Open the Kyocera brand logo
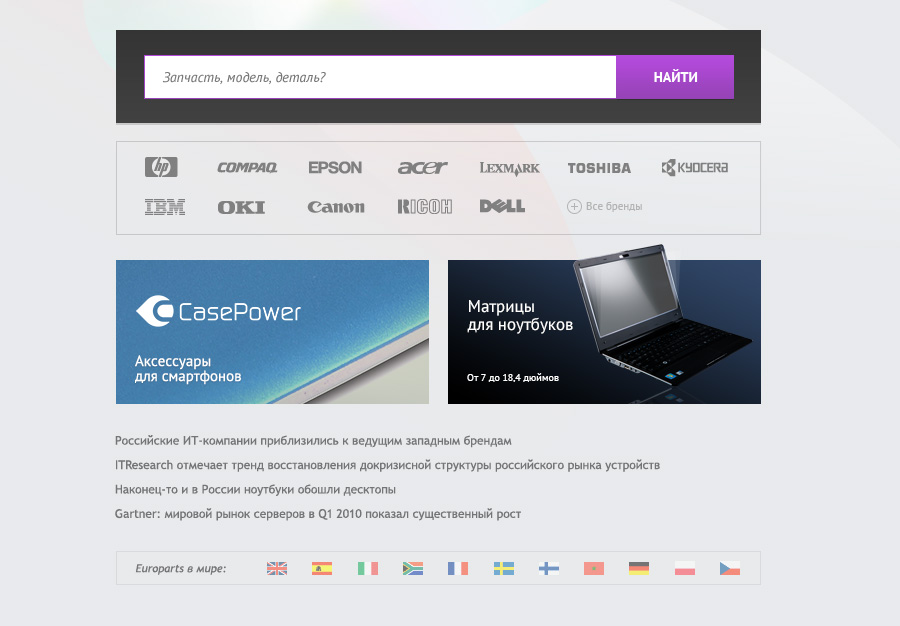Viewport: 900px width, 626px height. (x=695, y=168)
